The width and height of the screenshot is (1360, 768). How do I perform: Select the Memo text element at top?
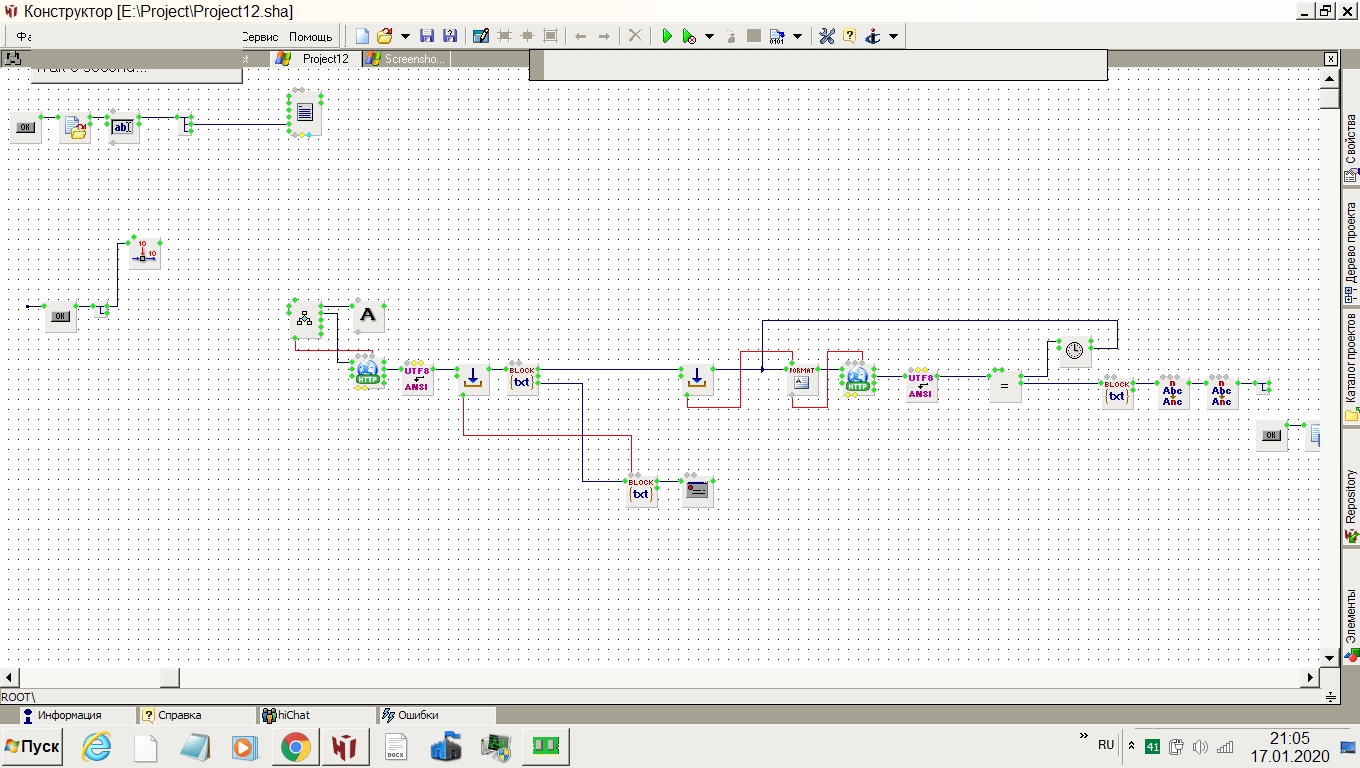305,113
